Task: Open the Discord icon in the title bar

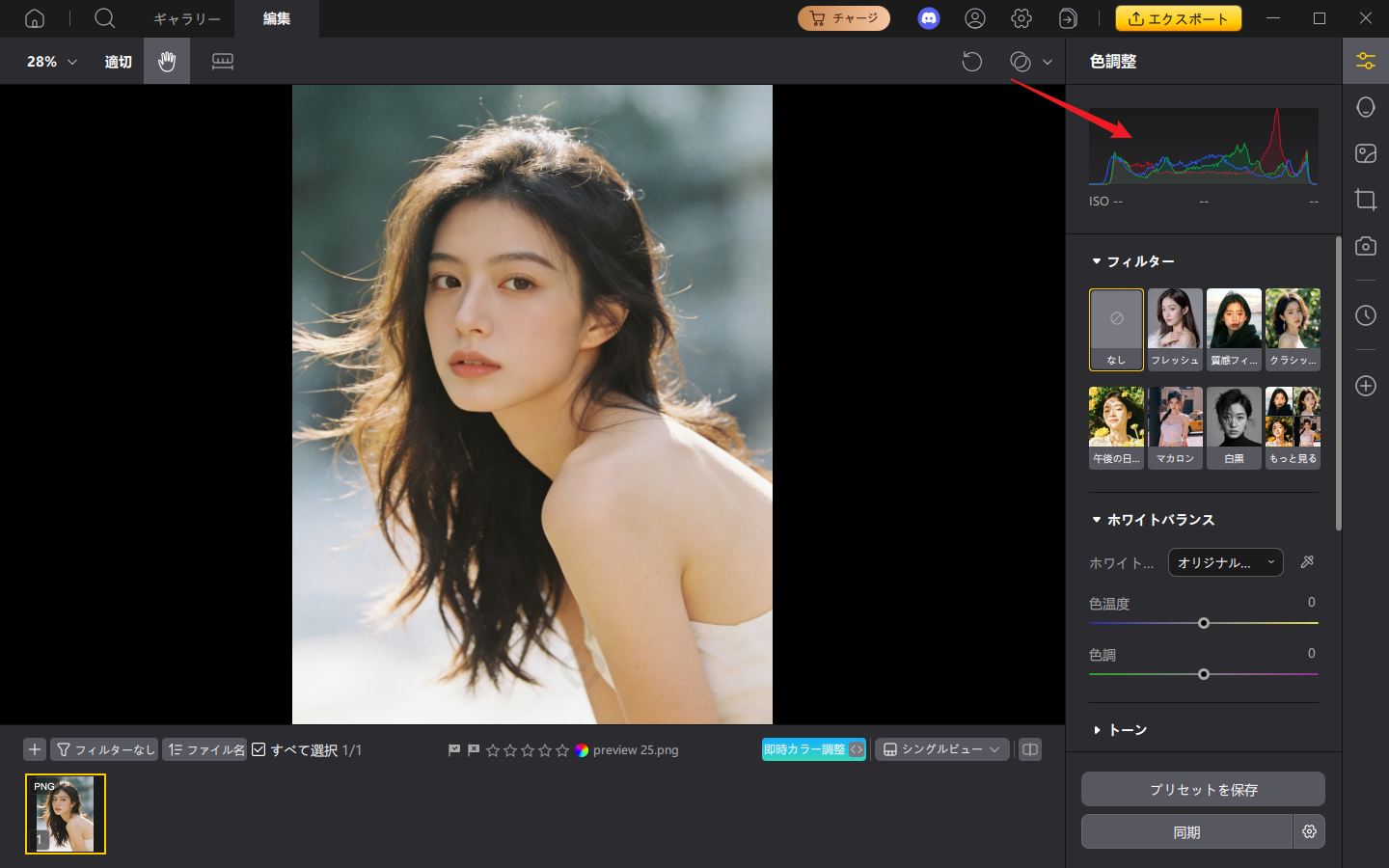Action: [x=928, y=18]
